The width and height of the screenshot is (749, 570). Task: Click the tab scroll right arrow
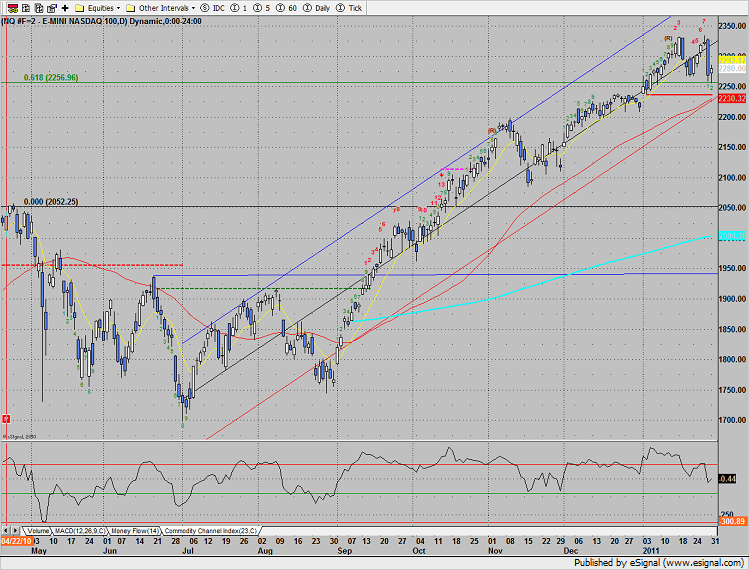[15, 530]
